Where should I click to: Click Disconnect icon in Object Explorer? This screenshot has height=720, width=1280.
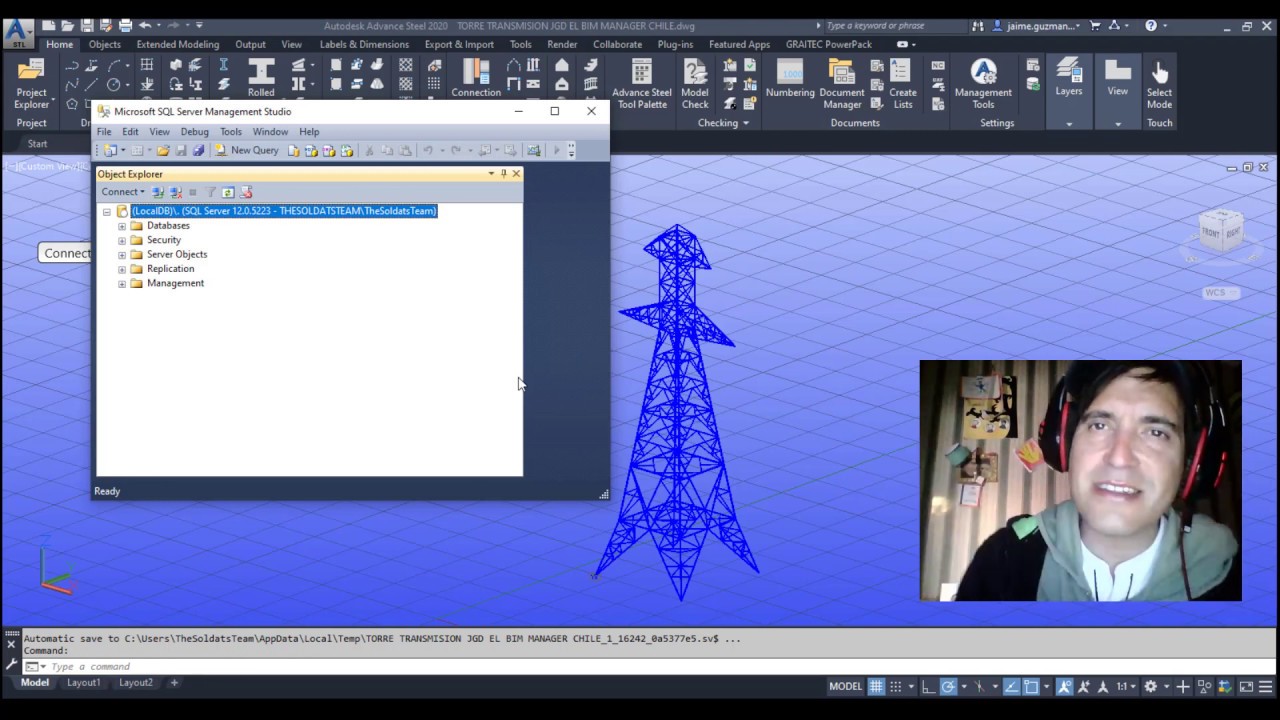[x=175, y=192]
